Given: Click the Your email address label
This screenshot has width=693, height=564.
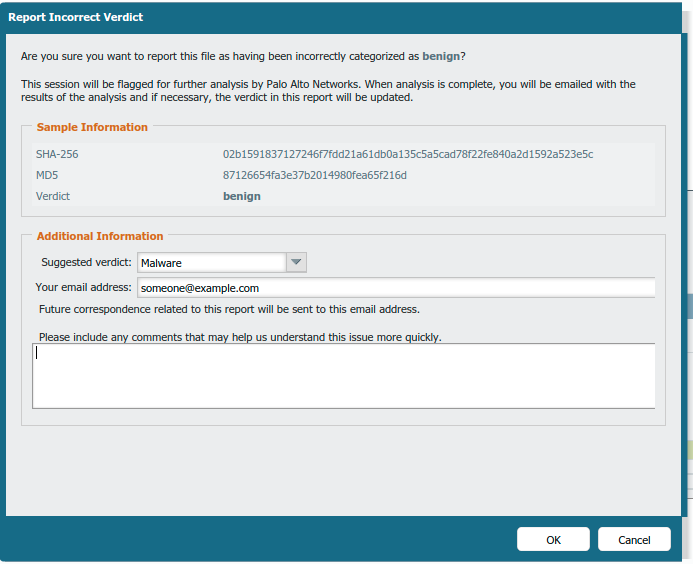Looking at the screenshot, I should [x=83, y=288].
